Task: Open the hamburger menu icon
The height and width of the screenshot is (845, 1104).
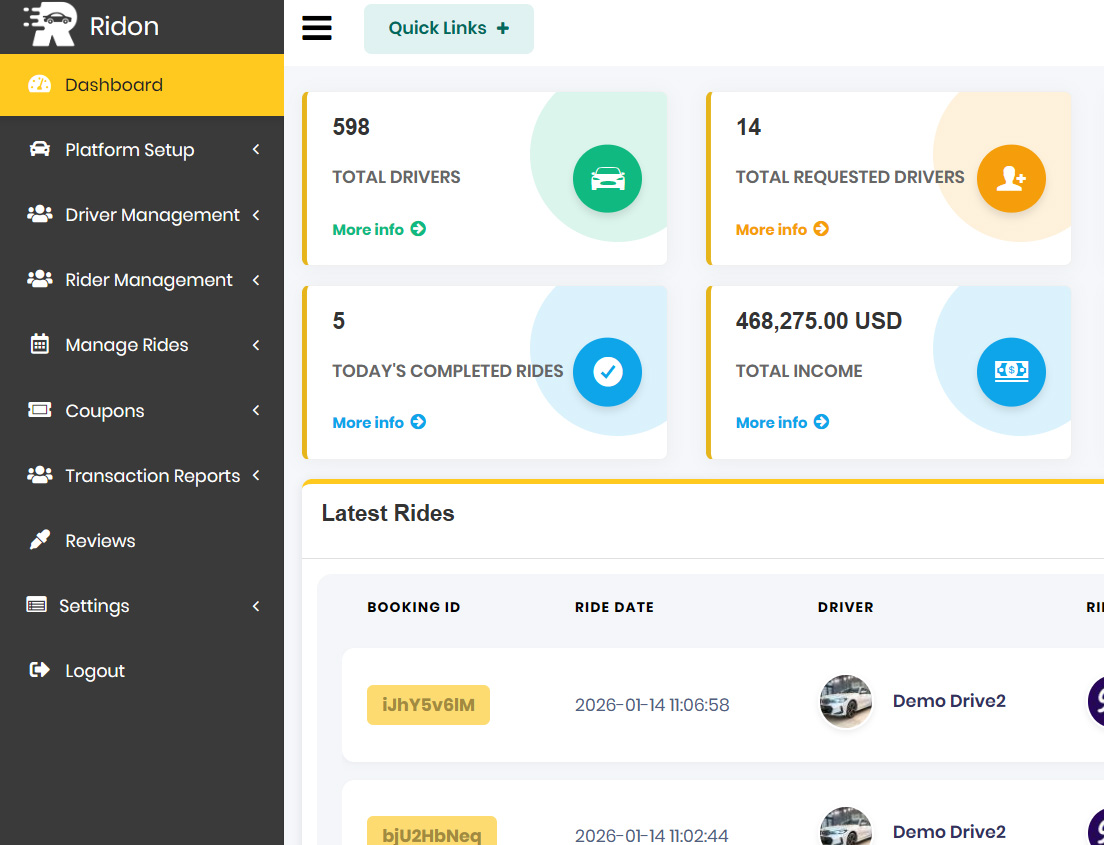Action: [316, 28]
